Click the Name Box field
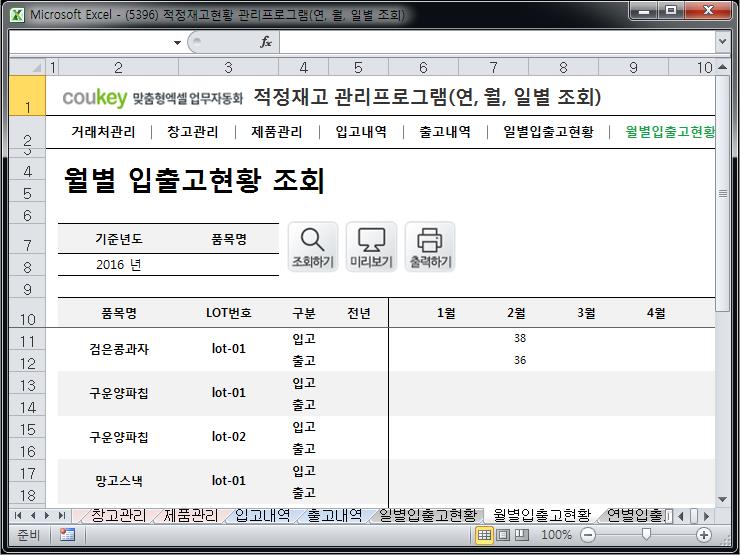Viewport: 740px width, 555px height. click(x=90, y=42)
